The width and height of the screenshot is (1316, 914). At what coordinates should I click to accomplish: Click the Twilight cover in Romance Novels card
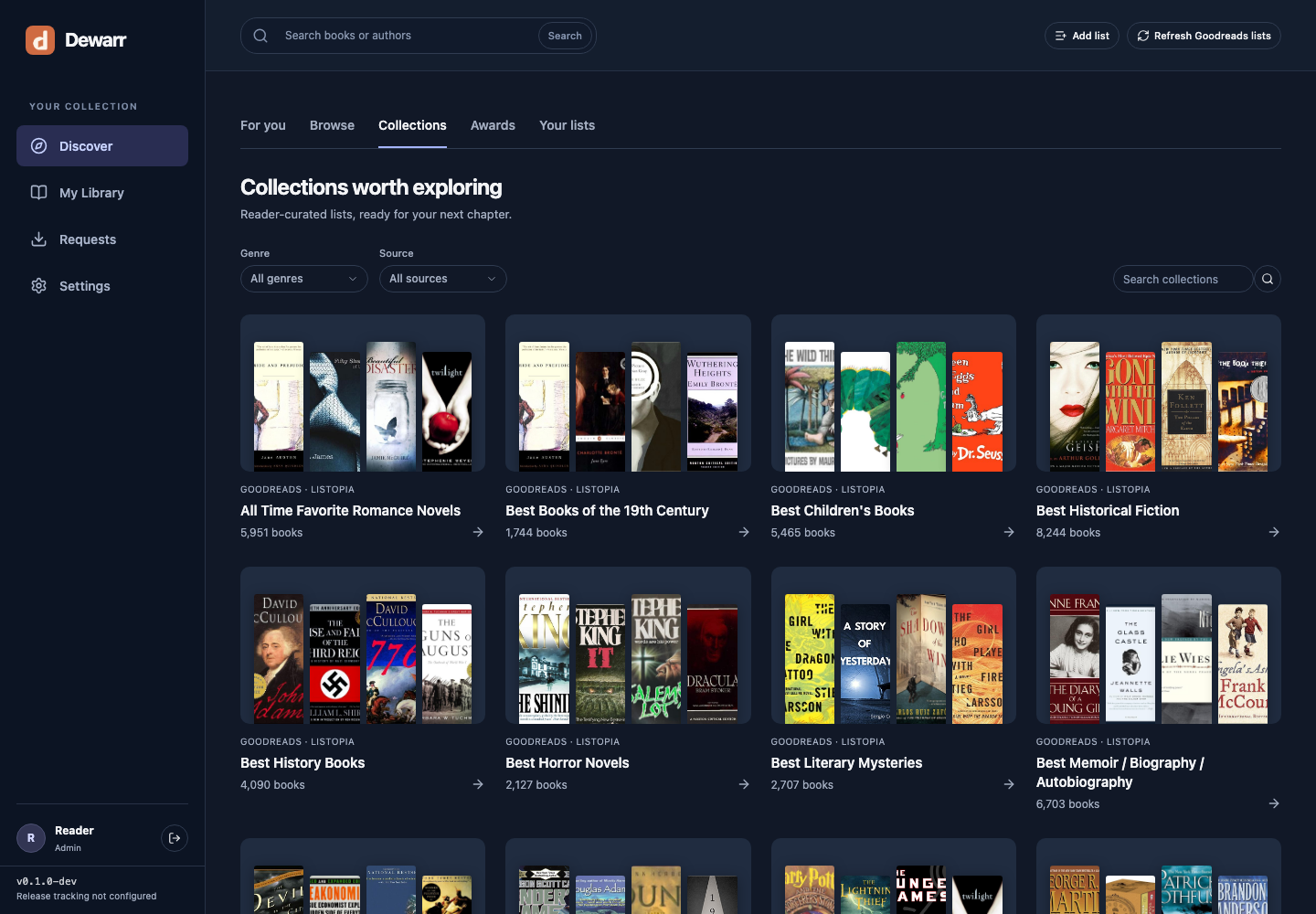(x=447, y=411)
